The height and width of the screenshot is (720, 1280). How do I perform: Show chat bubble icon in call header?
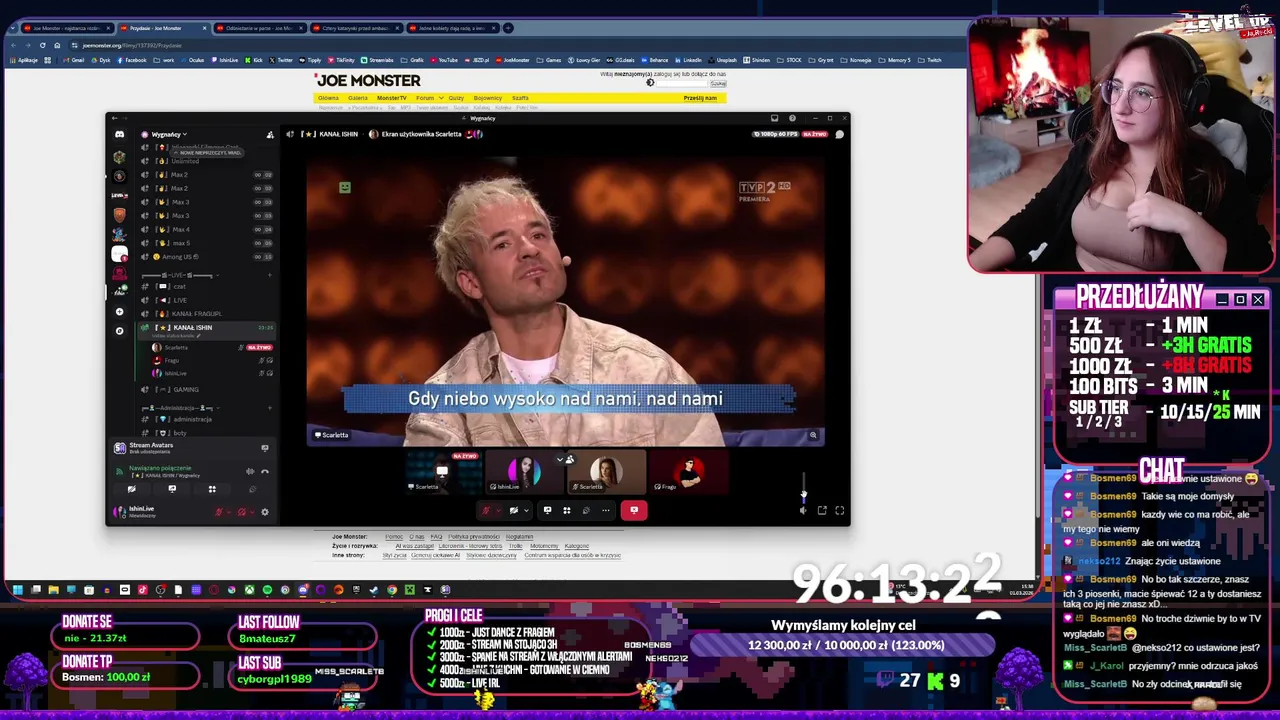[840, 134]
